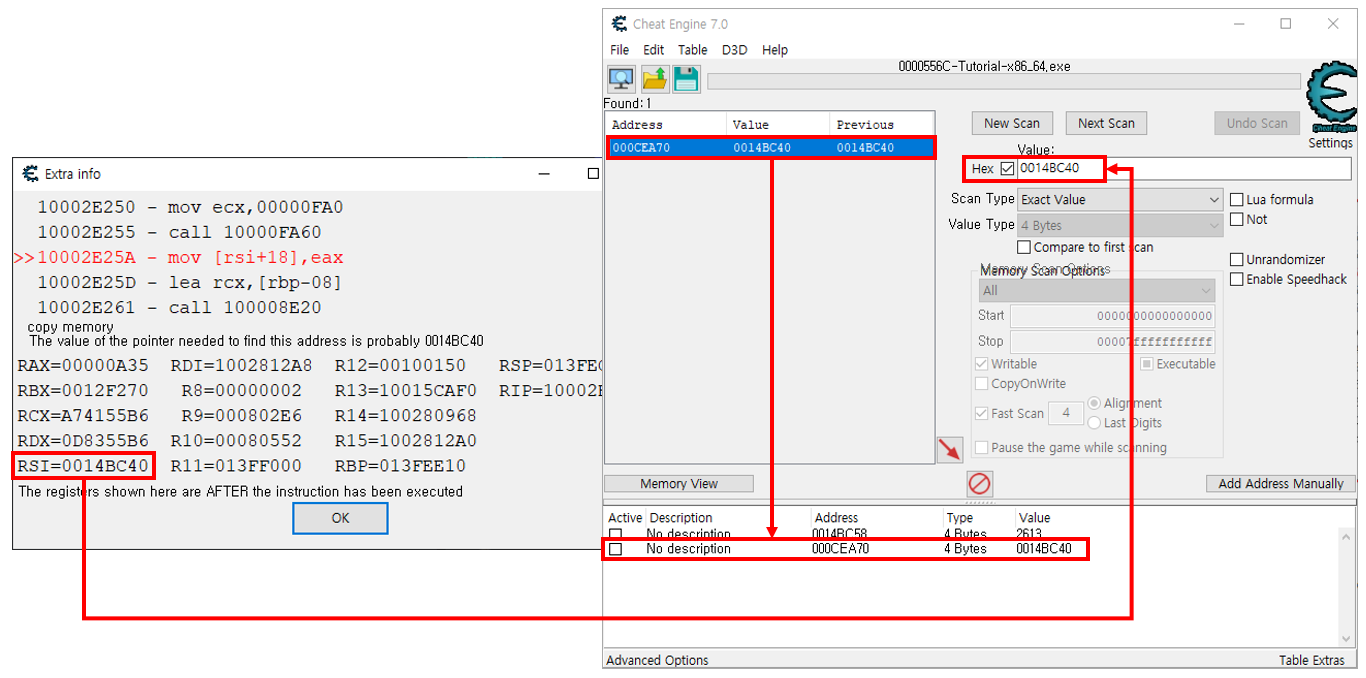Click the Description header in address list
The width and height of the screenshot is (1366, 678).
click(x=680, y=518)
